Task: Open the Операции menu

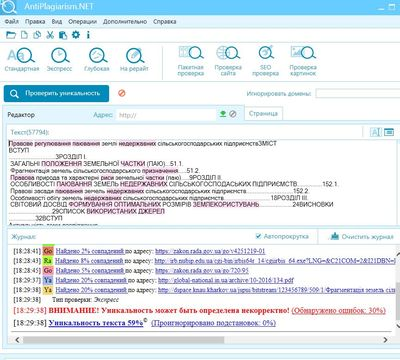Action: (82, 21)
